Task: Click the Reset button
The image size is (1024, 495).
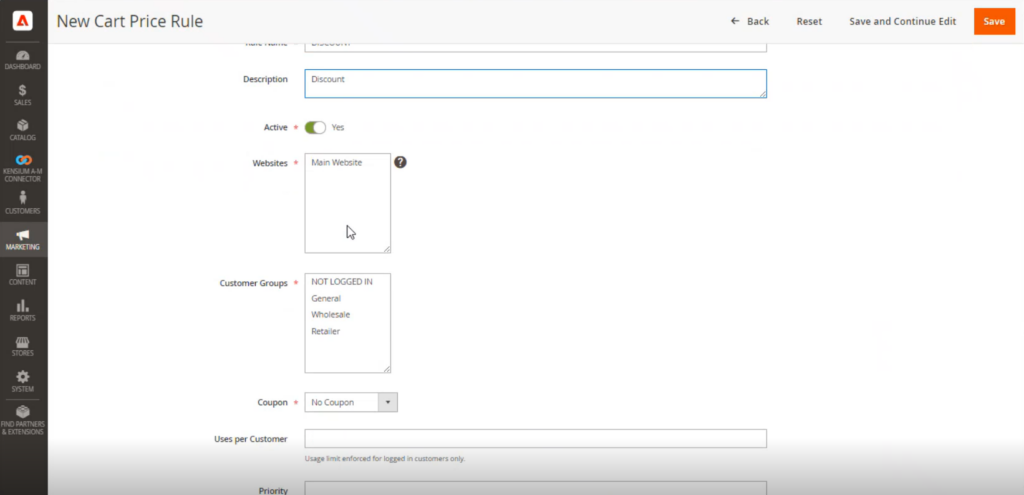Action: pos(809,22)
